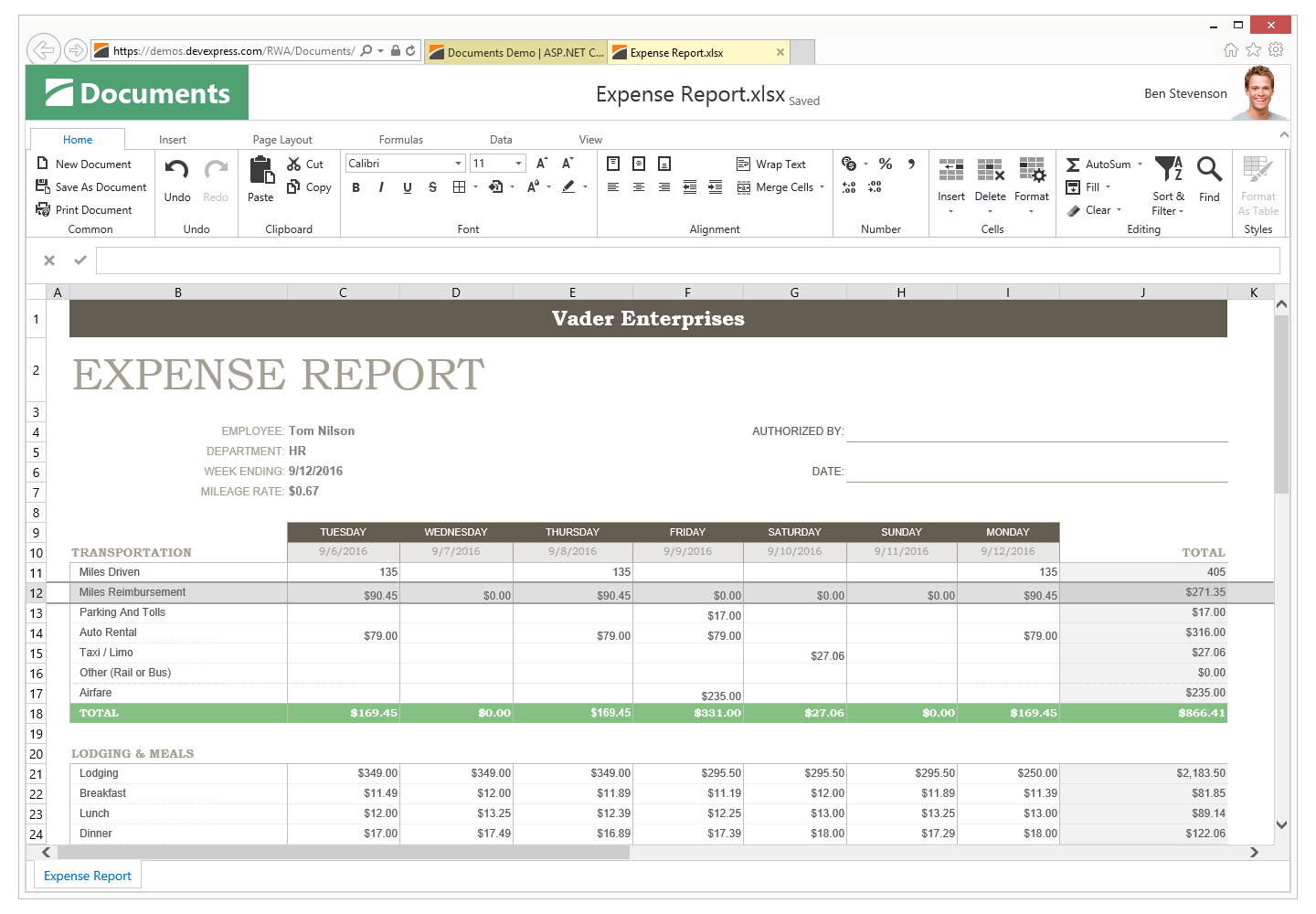Image resolution: width=1316 pixels, height=914 pixels.
Task: Click the increase indent icon
Action: 716,187
